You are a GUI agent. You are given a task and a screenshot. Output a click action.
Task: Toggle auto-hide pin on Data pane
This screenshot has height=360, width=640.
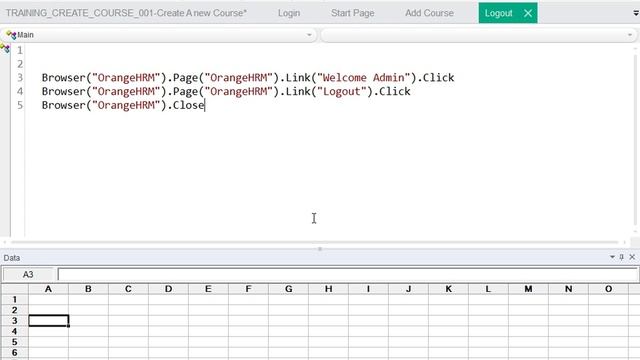point(622,257)
